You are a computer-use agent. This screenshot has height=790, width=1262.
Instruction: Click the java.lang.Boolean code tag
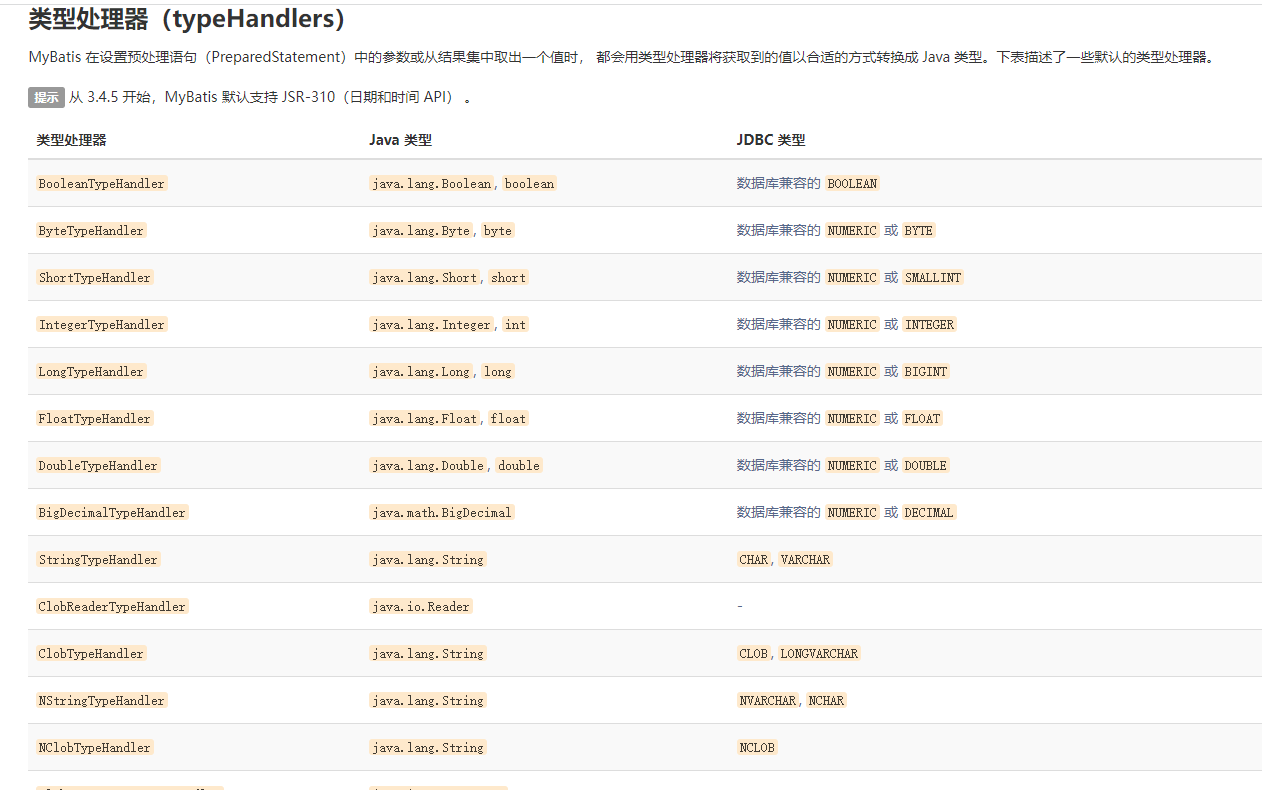tap(432, 183)
